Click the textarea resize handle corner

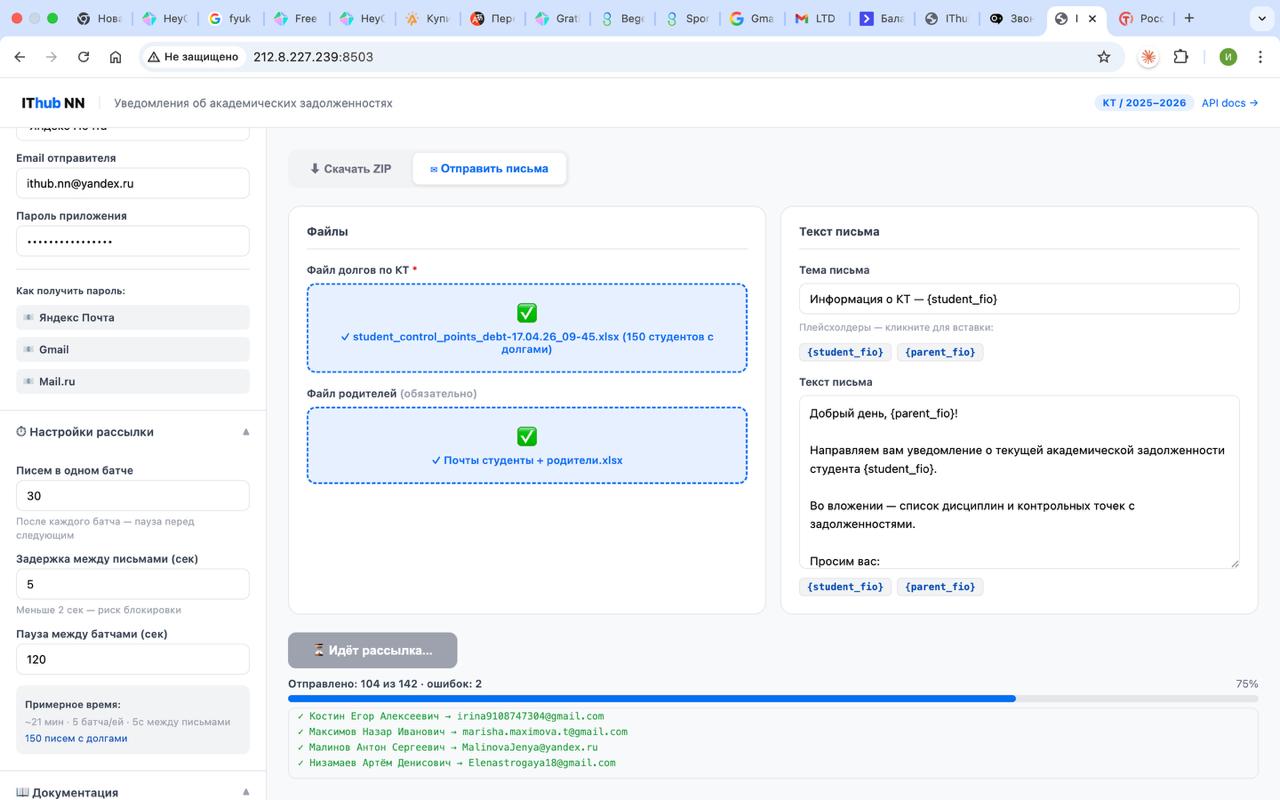click(1234, 563)
